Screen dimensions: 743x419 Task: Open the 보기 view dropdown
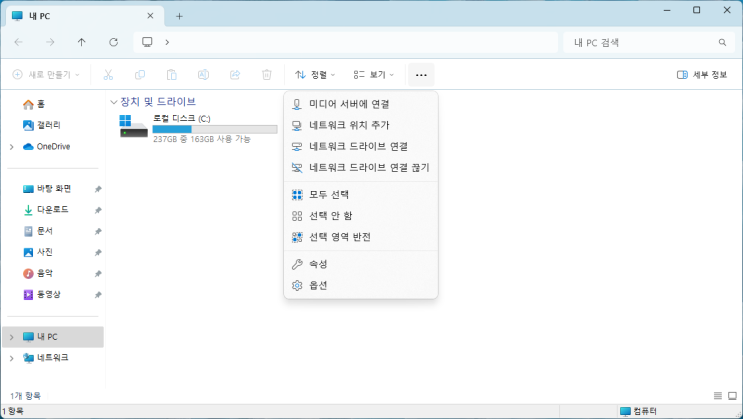point(373,74)
